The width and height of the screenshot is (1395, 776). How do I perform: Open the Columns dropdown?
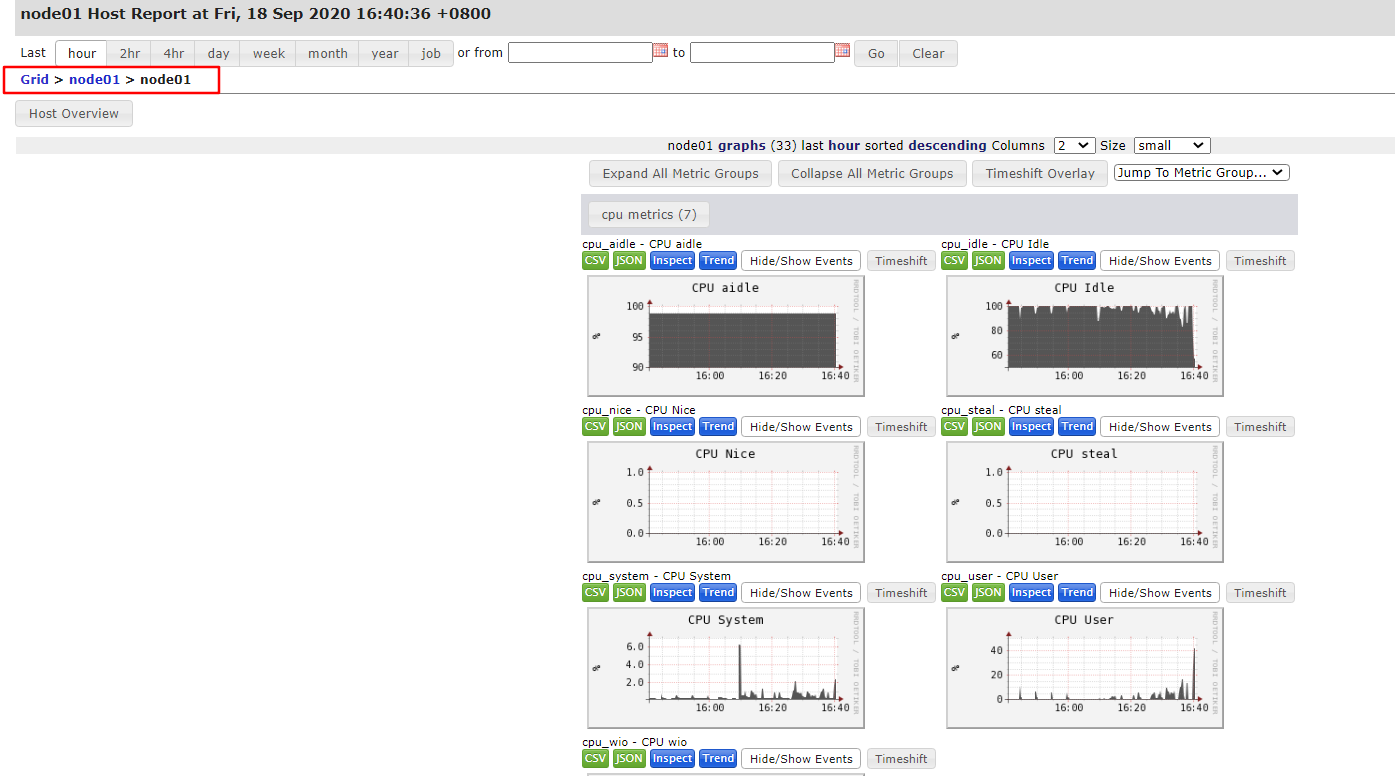coord(1075,146)
